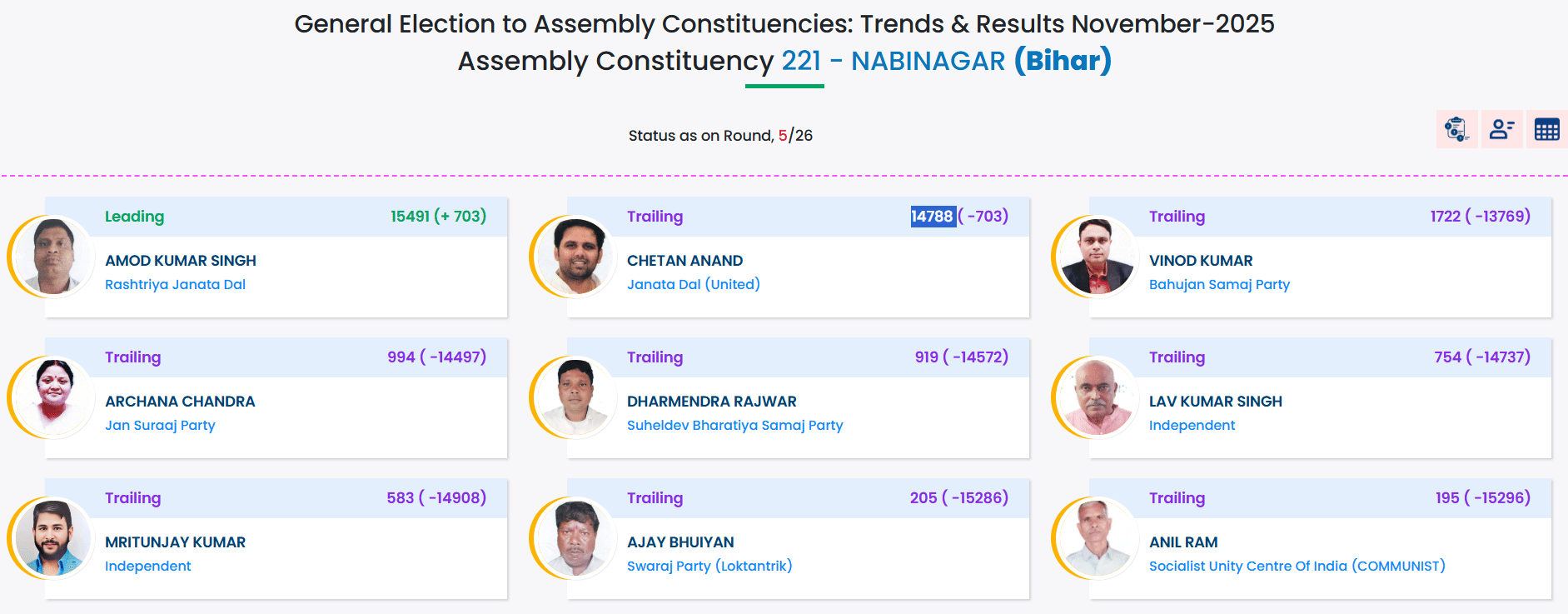Click Archana Chandra's candidate photo
Image resolution: width=1568 pixels, height=614 pixels.
click(53, 397)
